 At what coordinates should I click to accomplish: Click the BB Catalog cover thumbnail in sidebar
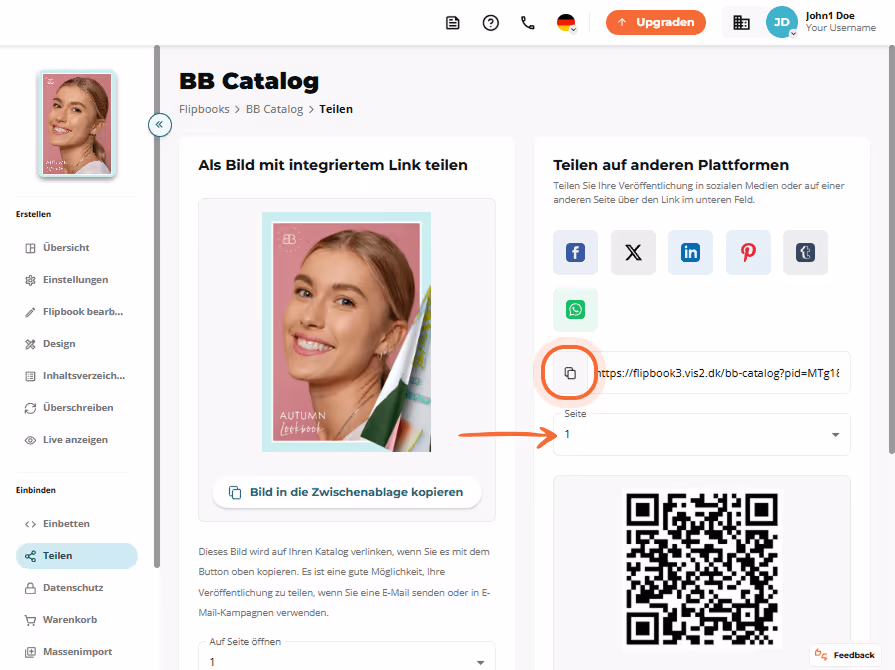click(x=77, y=123)
